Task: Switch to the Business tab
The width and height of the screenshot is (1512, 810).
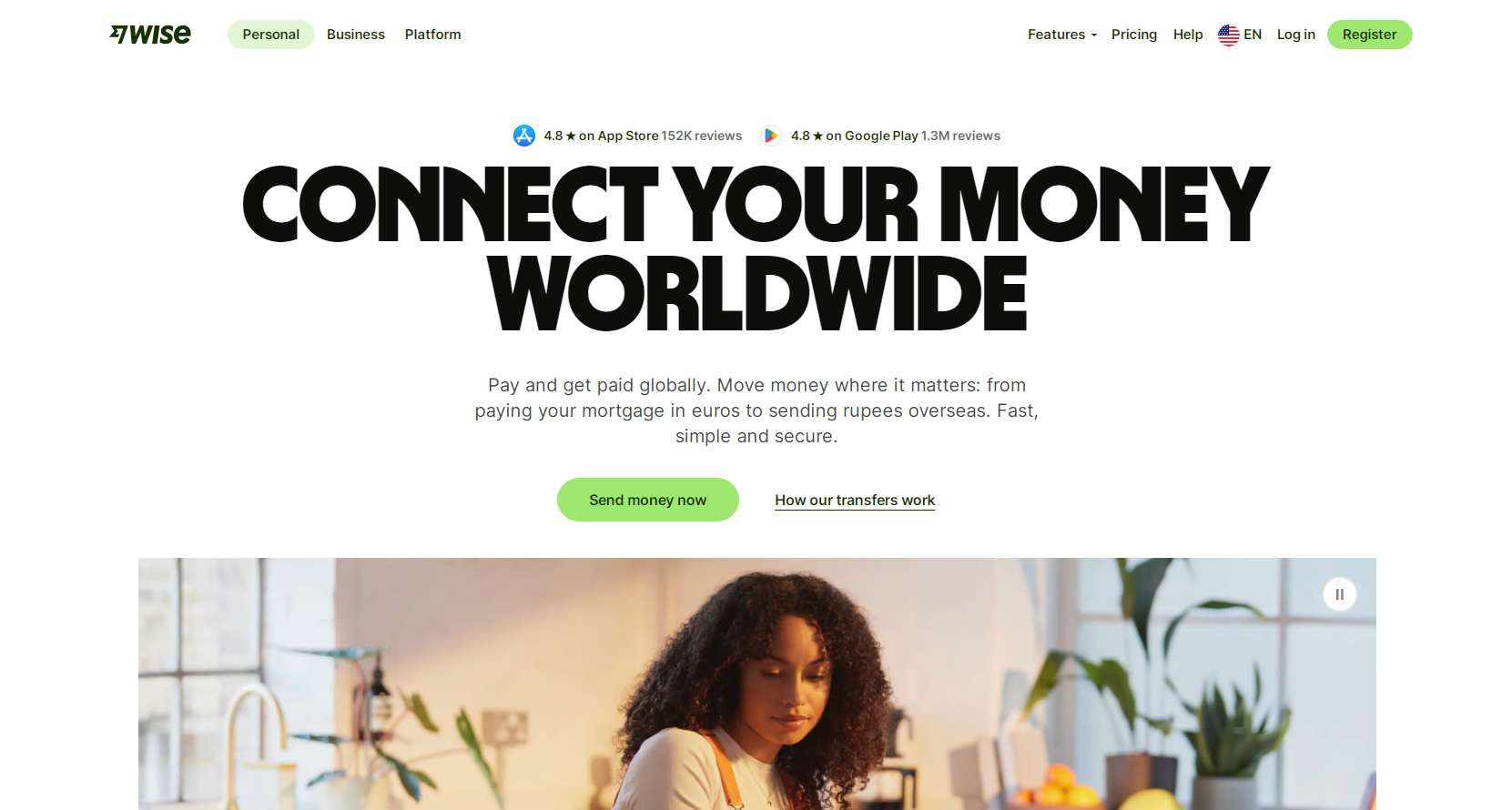Action: [x=356, y=35]
